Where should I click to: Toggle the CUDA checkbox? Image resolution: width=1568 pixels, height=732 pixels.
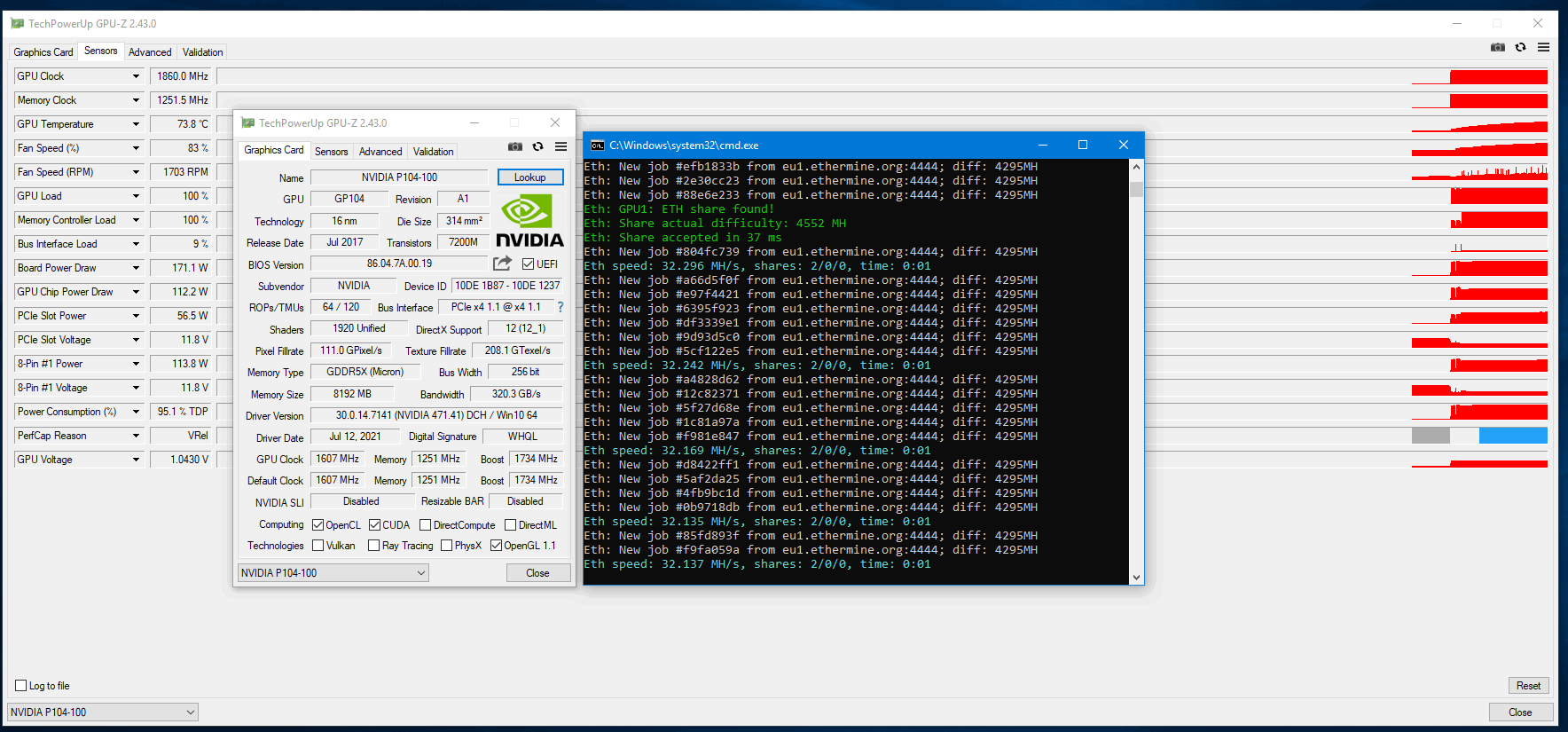point(374,525)
